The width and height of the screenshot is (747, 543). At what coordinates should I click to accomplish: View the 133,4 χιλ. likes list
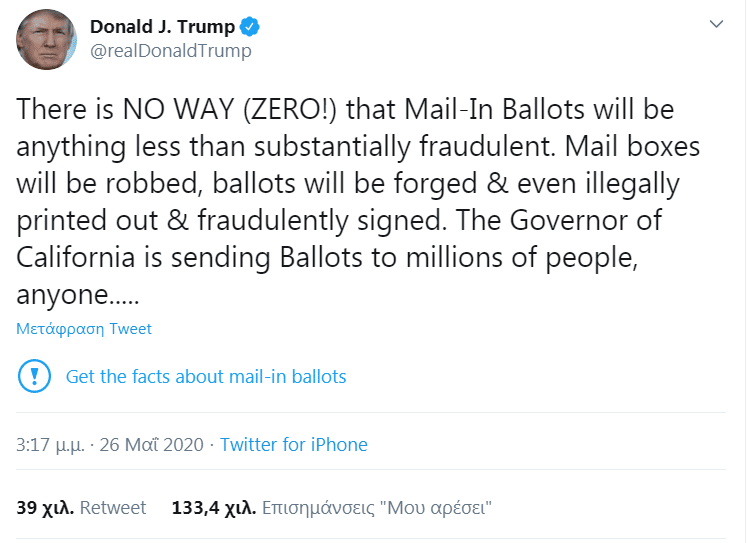tap(332, 508)
